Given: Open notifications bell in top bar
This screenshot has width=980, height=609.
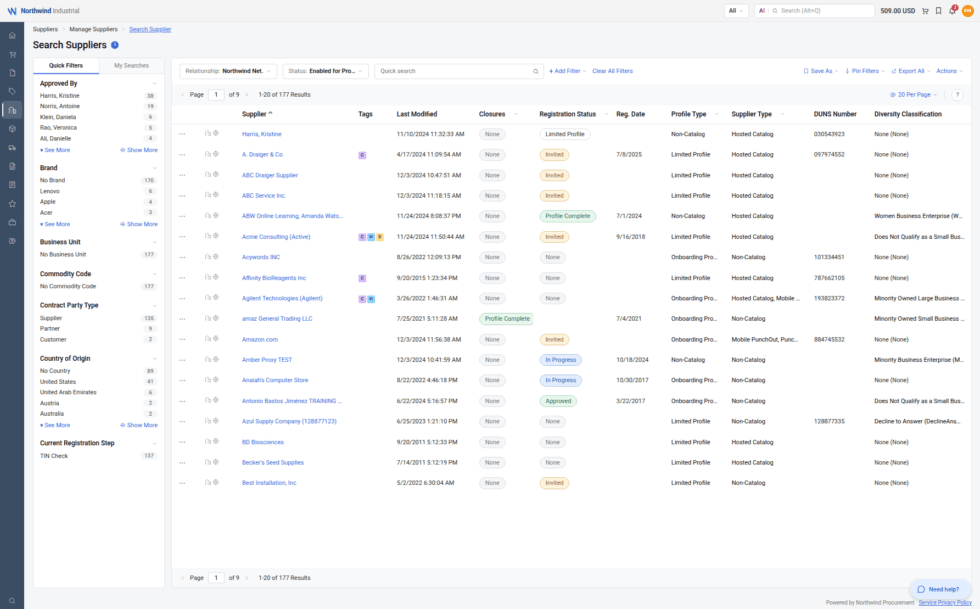Looking at the screenshot, I should [952, 11].
